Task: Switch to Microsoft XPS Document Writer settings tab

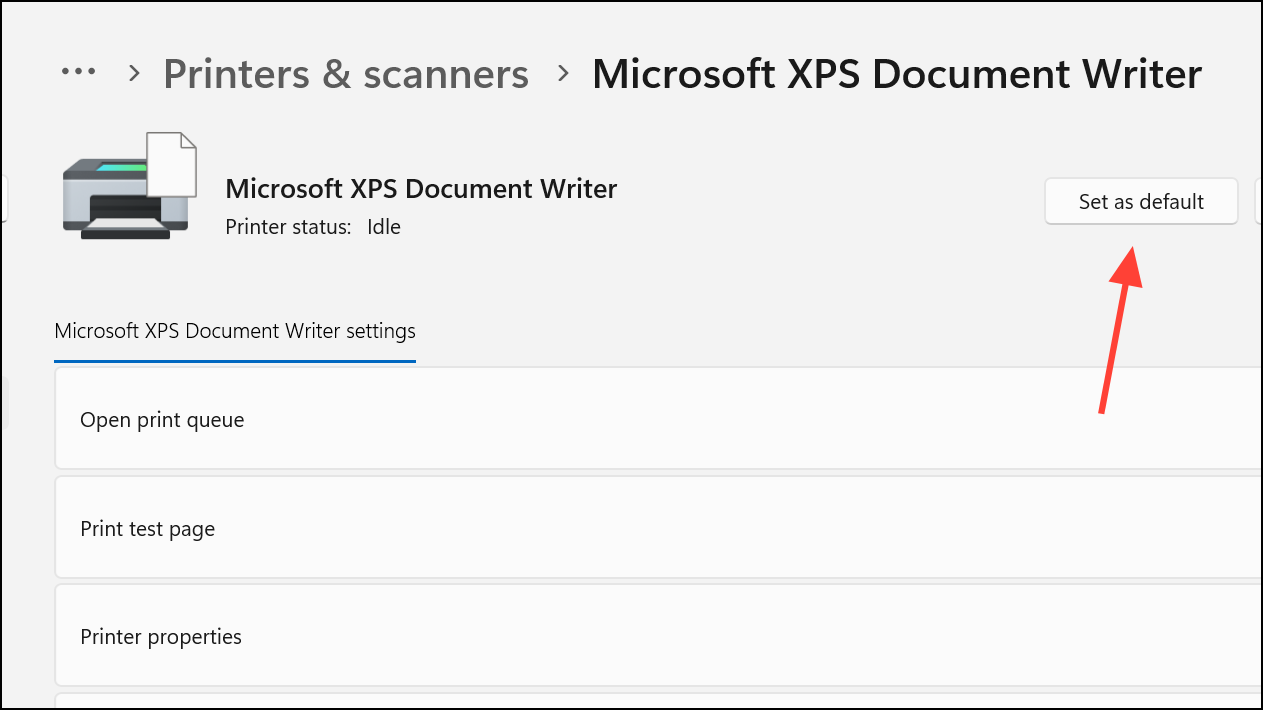Action: coord(234,330)
